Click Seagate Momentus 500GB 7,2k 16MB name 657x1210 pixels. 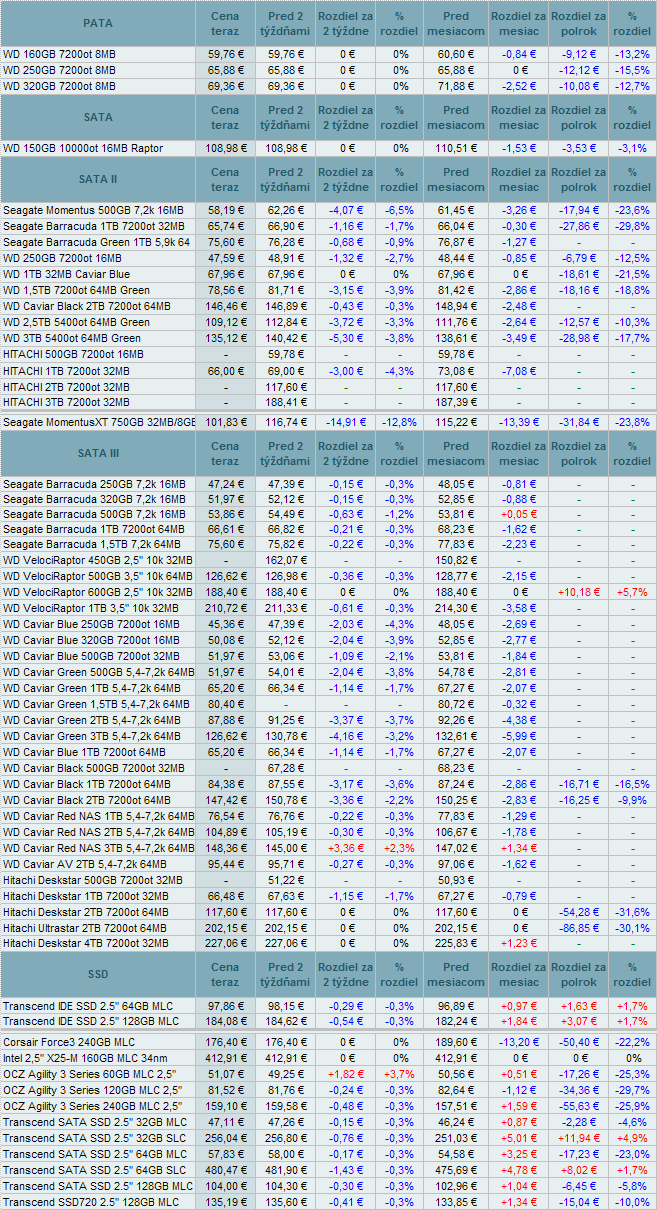(93, 210)
